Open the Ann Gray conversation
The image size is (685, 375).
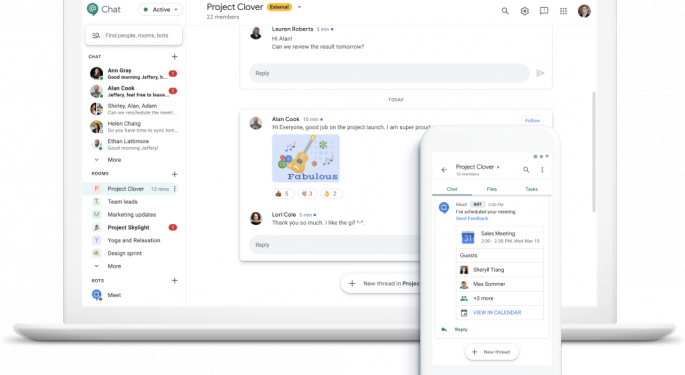coord(133,73)
